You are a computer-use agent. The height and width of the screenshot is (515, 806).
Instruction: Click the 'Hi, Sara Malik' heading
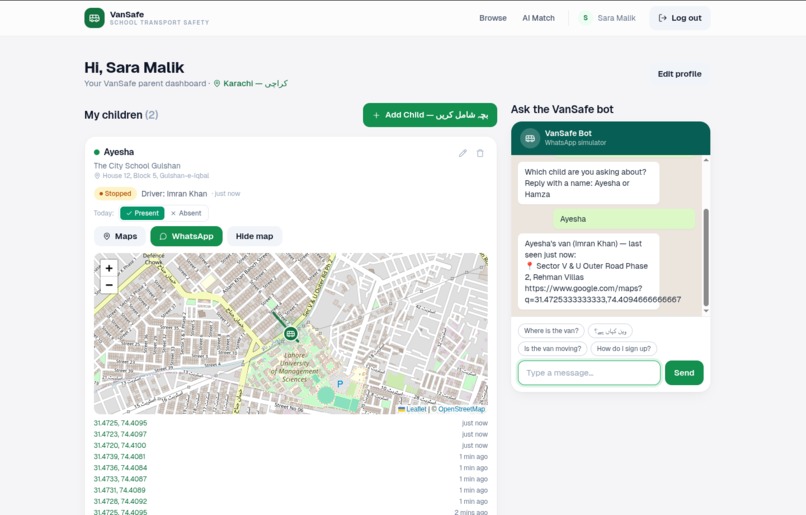[x=134, y=67]
